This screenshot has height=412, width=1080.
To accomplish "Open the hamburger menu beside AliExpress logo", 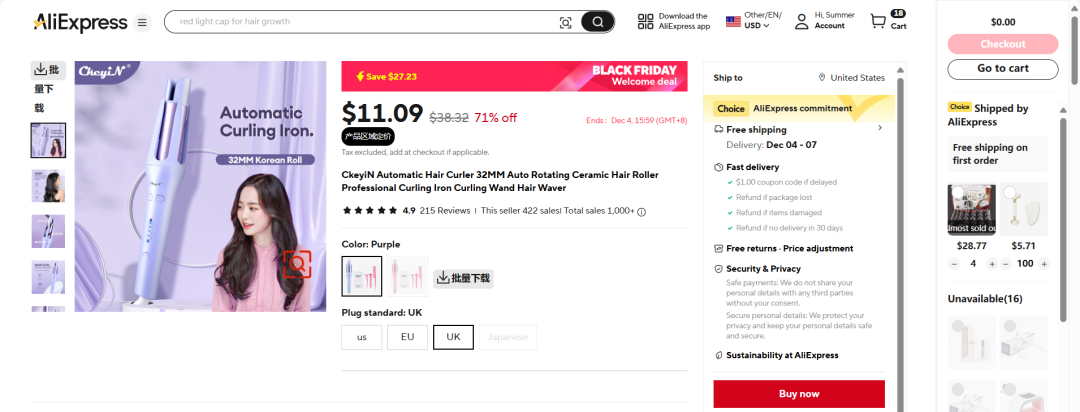I will coord(142,23).
